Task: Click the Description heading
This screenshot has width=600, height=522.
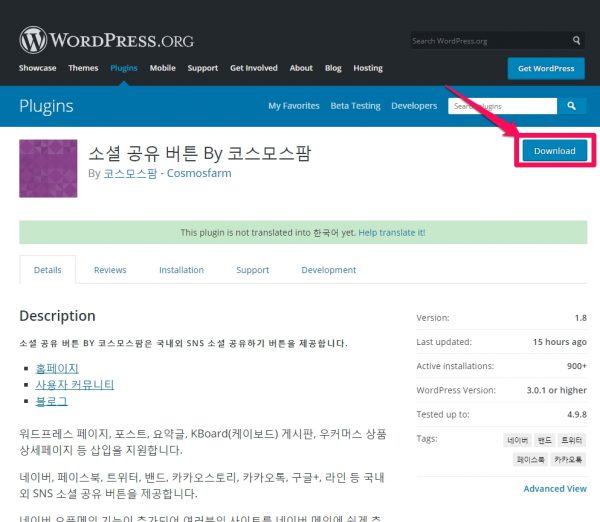Action: (57, 316)
